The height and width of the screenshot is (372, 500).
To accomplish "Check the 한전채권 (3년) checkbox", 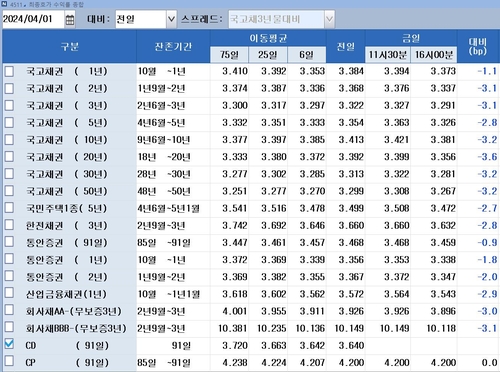I will pos(9,225).
